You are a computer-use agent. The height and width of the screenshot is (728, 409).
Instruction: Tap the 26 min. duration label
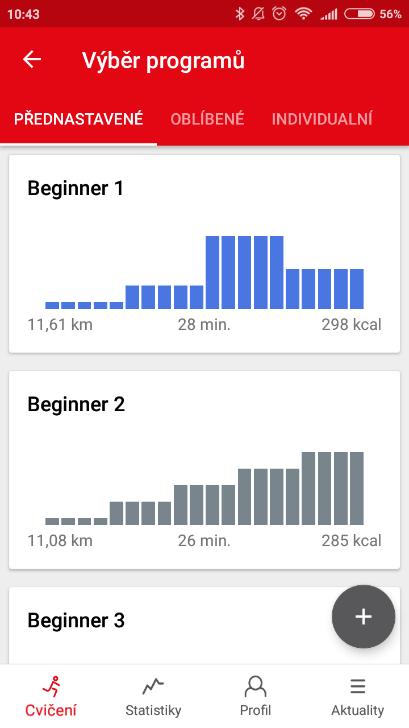coord(204,540)
